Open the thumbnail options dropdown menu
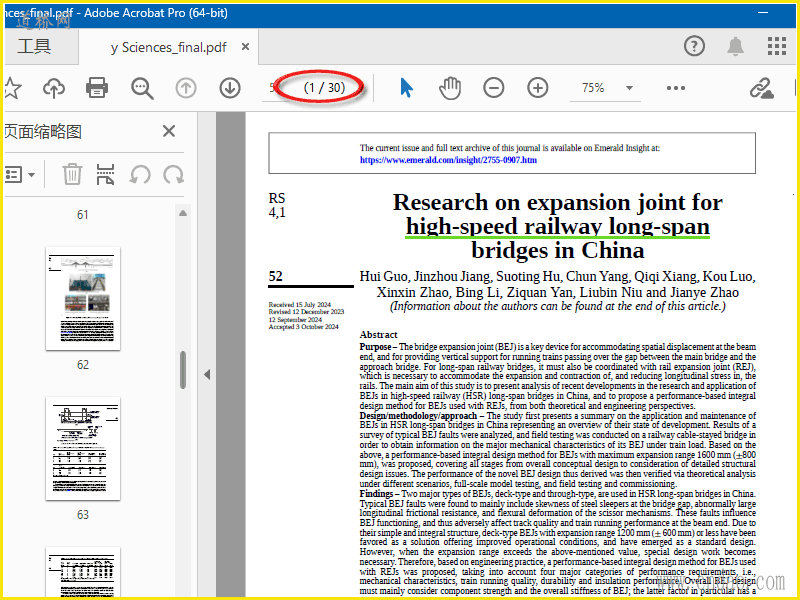This screenshot has height=600, width=800. pyautogui.click(x=20, y=174)
